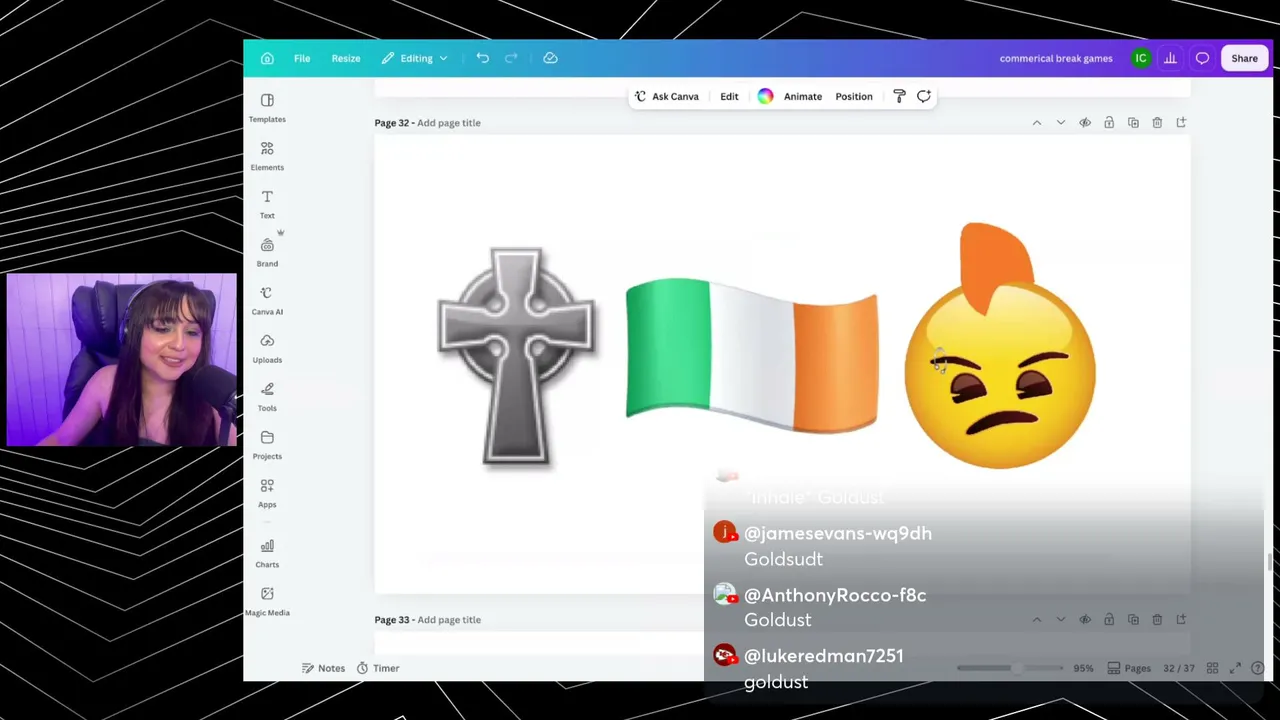Open the IC account avatar
Screen dimensions: 1280x720
(x=1140, y=58)
